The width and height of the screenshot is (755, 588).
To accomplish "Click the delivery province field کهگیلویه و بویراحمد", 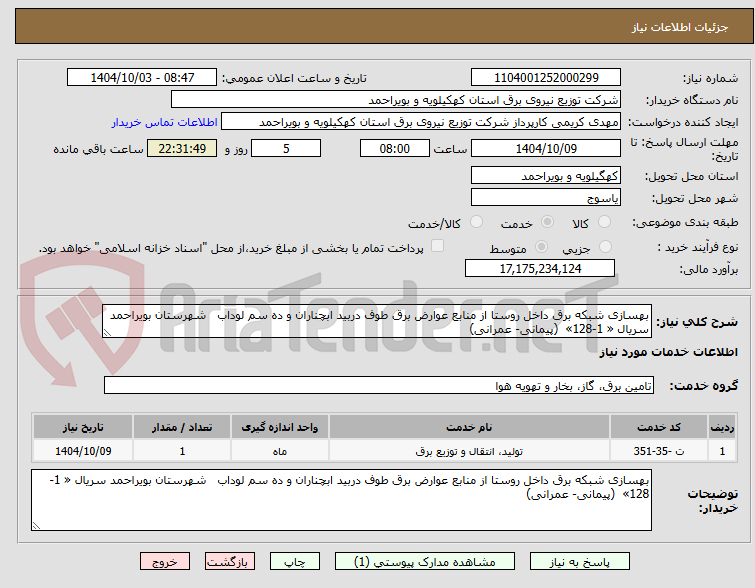I will tap(546, 176).
